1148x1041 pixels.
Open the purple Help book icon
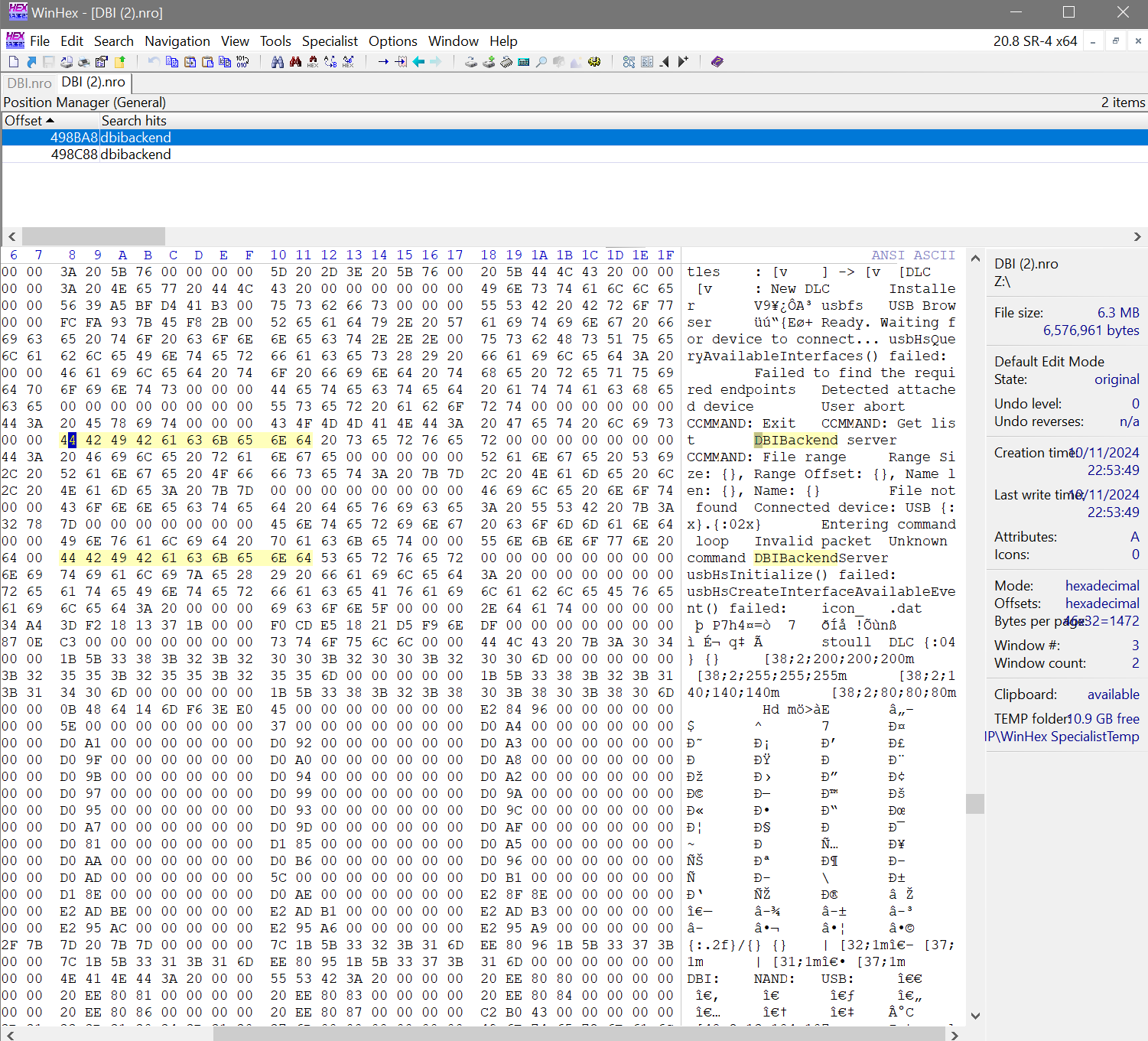pos(717,62)
